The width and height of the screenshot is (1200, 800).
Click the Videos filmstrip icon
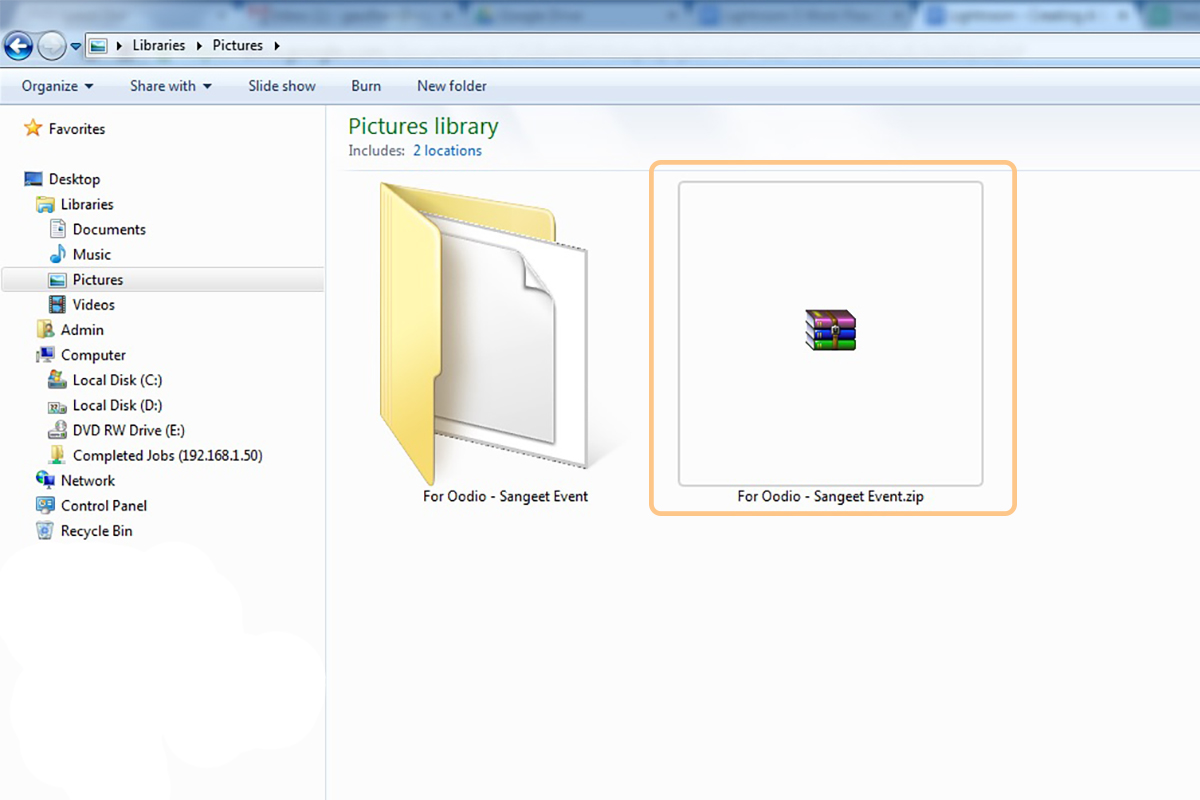point(58,305)
